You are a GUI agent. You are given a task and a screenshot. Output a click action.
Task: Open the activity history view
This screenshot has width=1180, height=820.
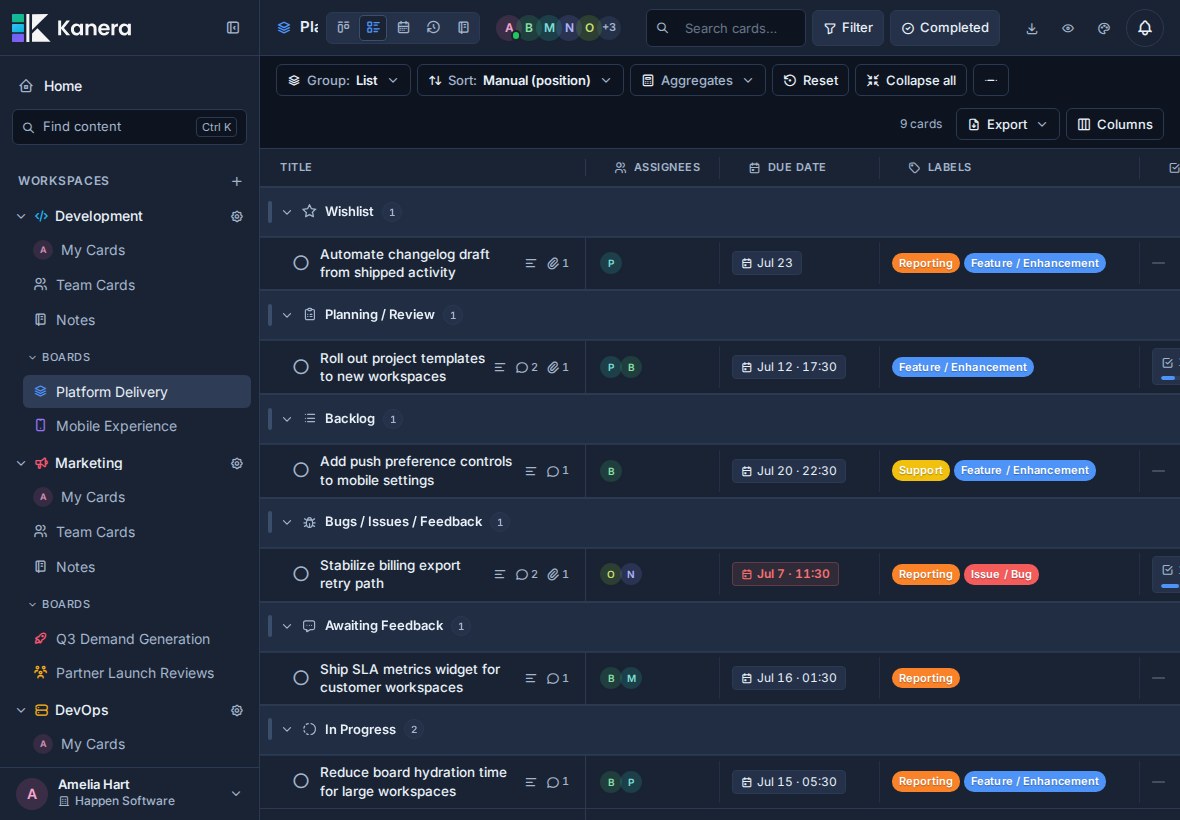click(x=433, y=28)
